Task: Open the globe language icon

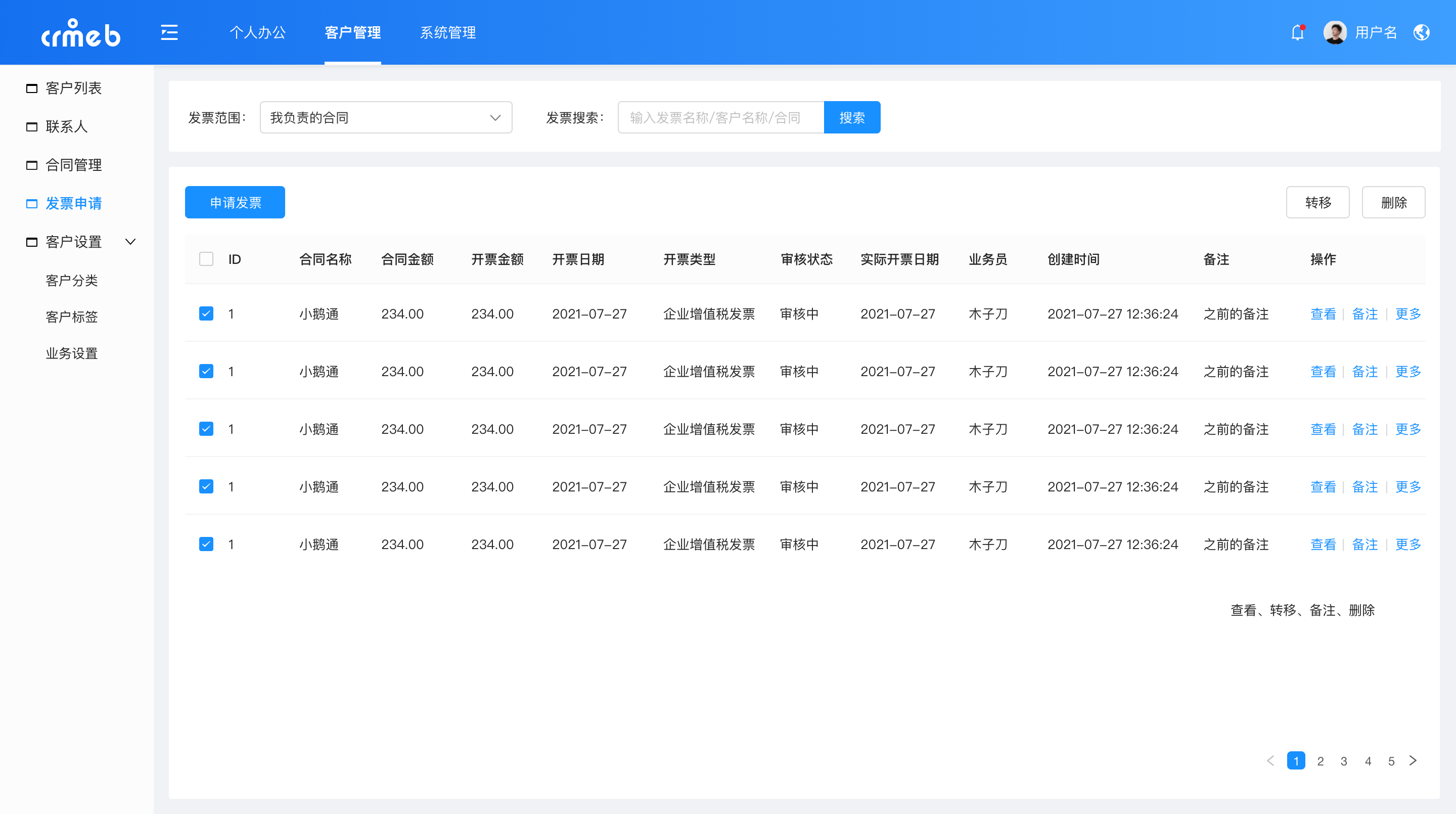Action: [x=1422, y=33]
